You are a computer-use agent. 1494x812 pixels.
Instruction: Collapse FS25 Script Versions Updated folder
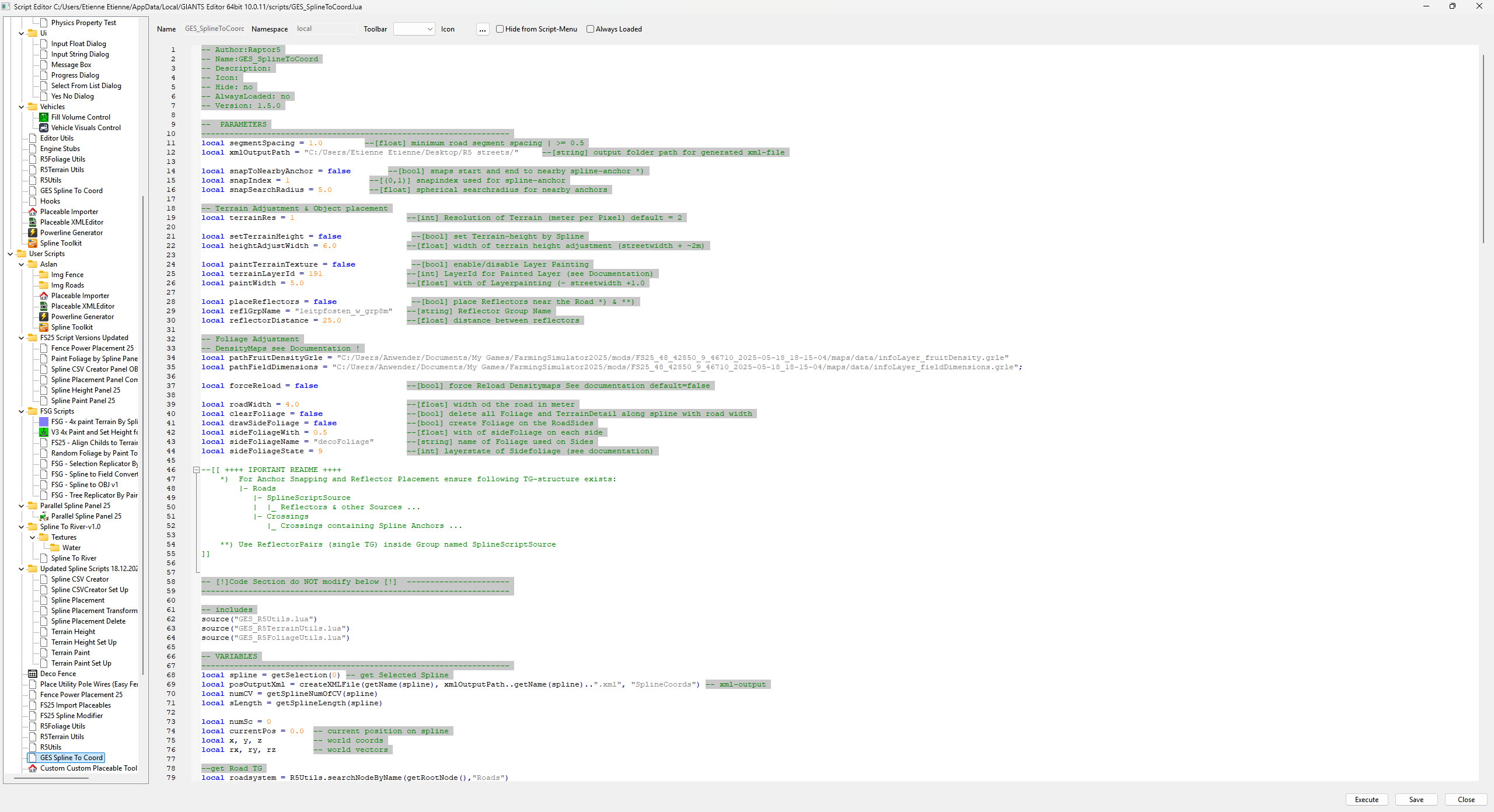[x=22, y=338]
